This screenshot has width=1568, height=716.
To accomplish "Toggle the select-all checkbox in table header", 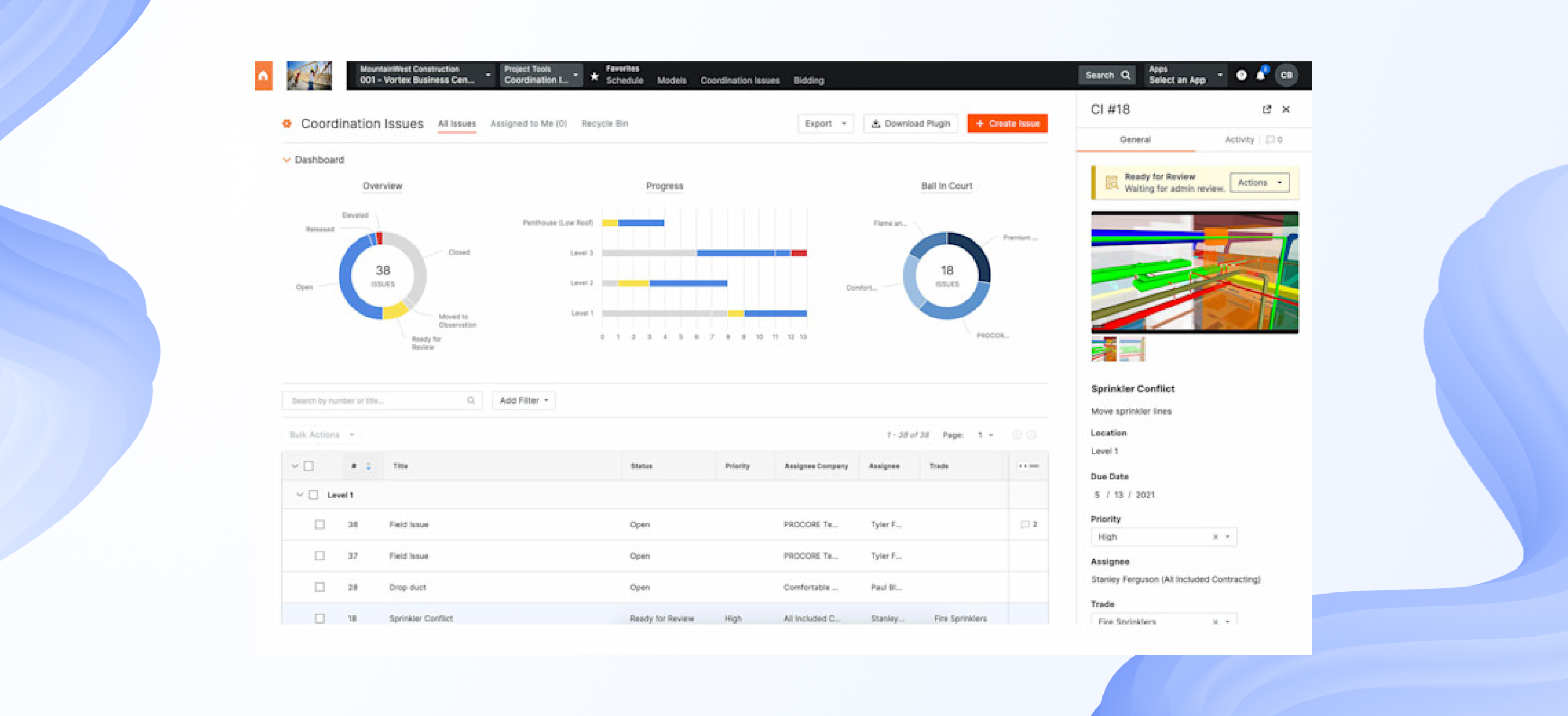I will pyautogui.click(x=309, y=466).
